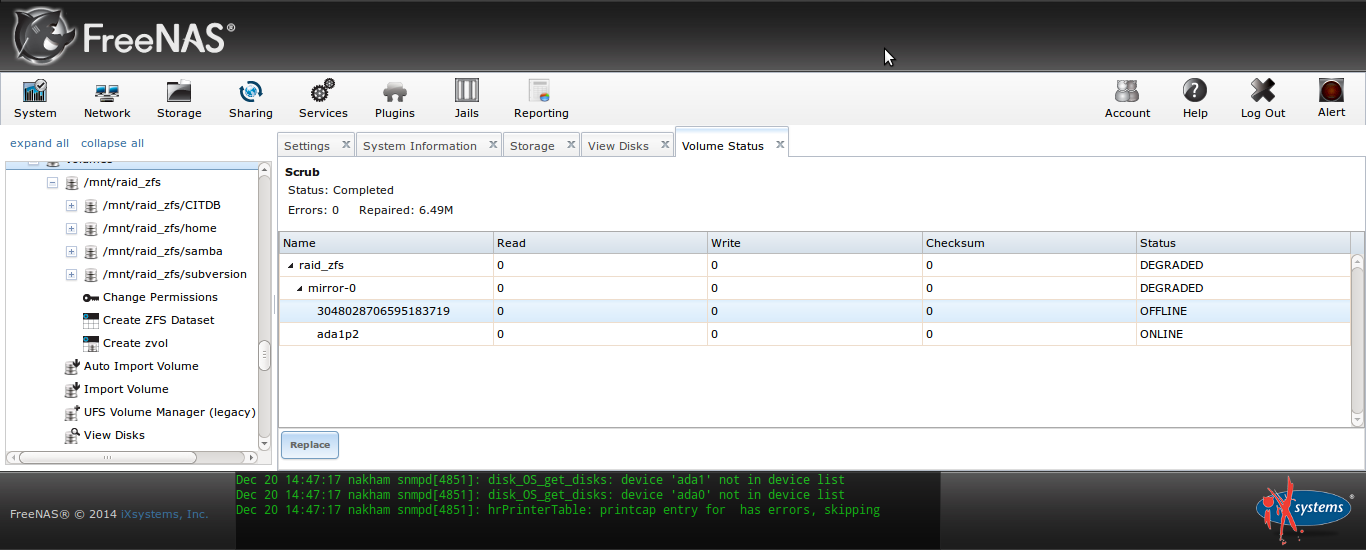
Task: Select the UFS Volume Manager (legacy) item
Action: [170, 412]
